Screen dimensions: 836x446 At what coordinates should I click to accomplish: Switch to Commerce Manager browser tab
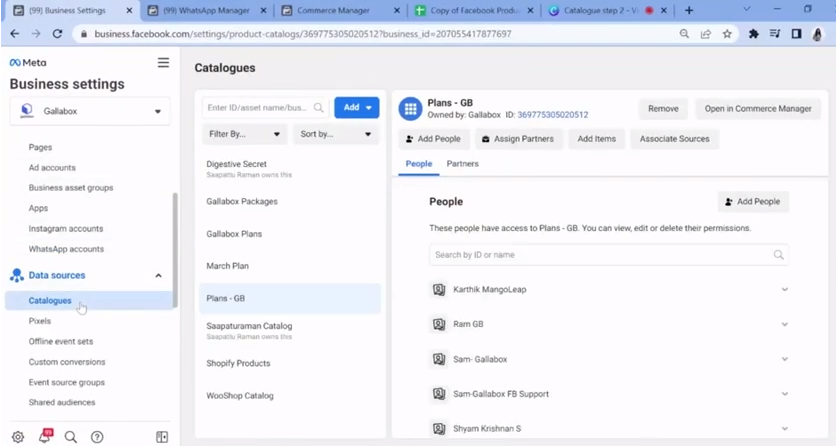[341, 10]
